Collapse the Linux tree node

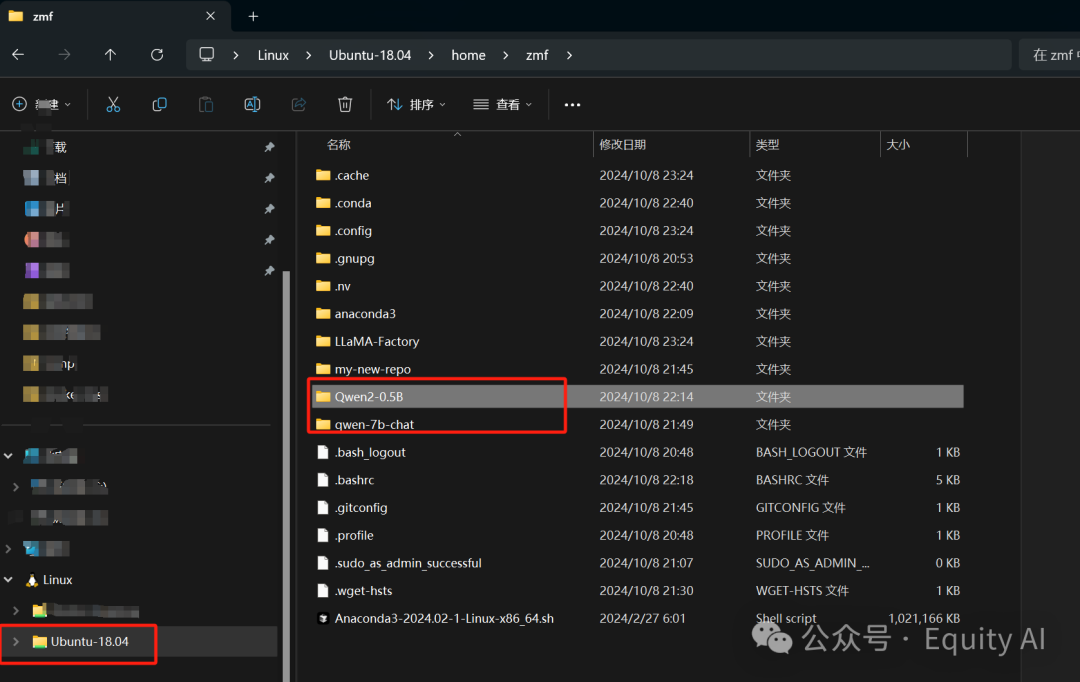click(x=9, y=580)
